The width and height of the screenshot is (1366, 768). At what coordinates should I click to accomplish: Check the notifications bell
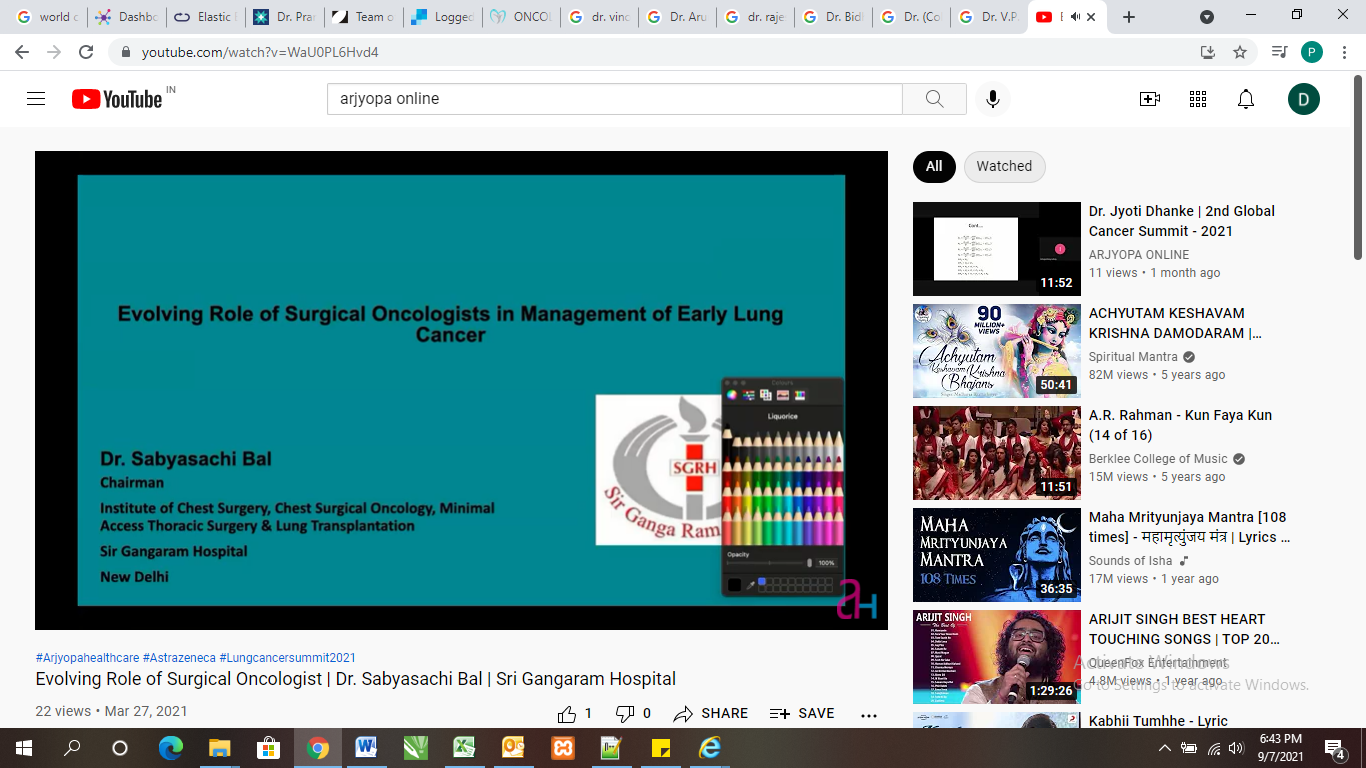coord(1246,99)
